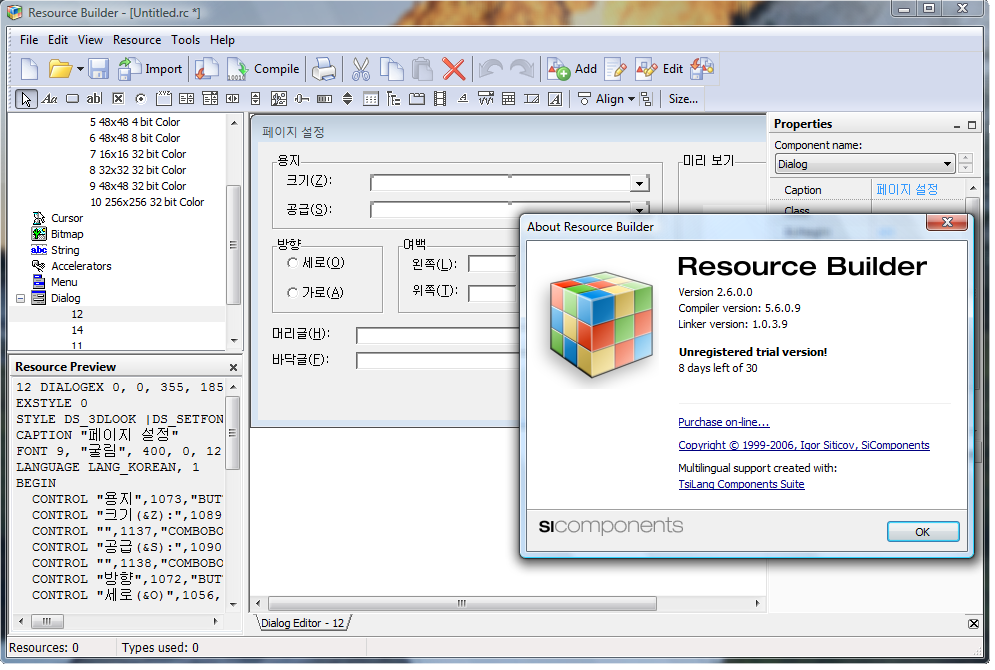Select the Cursor tree item
This screenshot has height=670, width=995.
click(67, 218)
